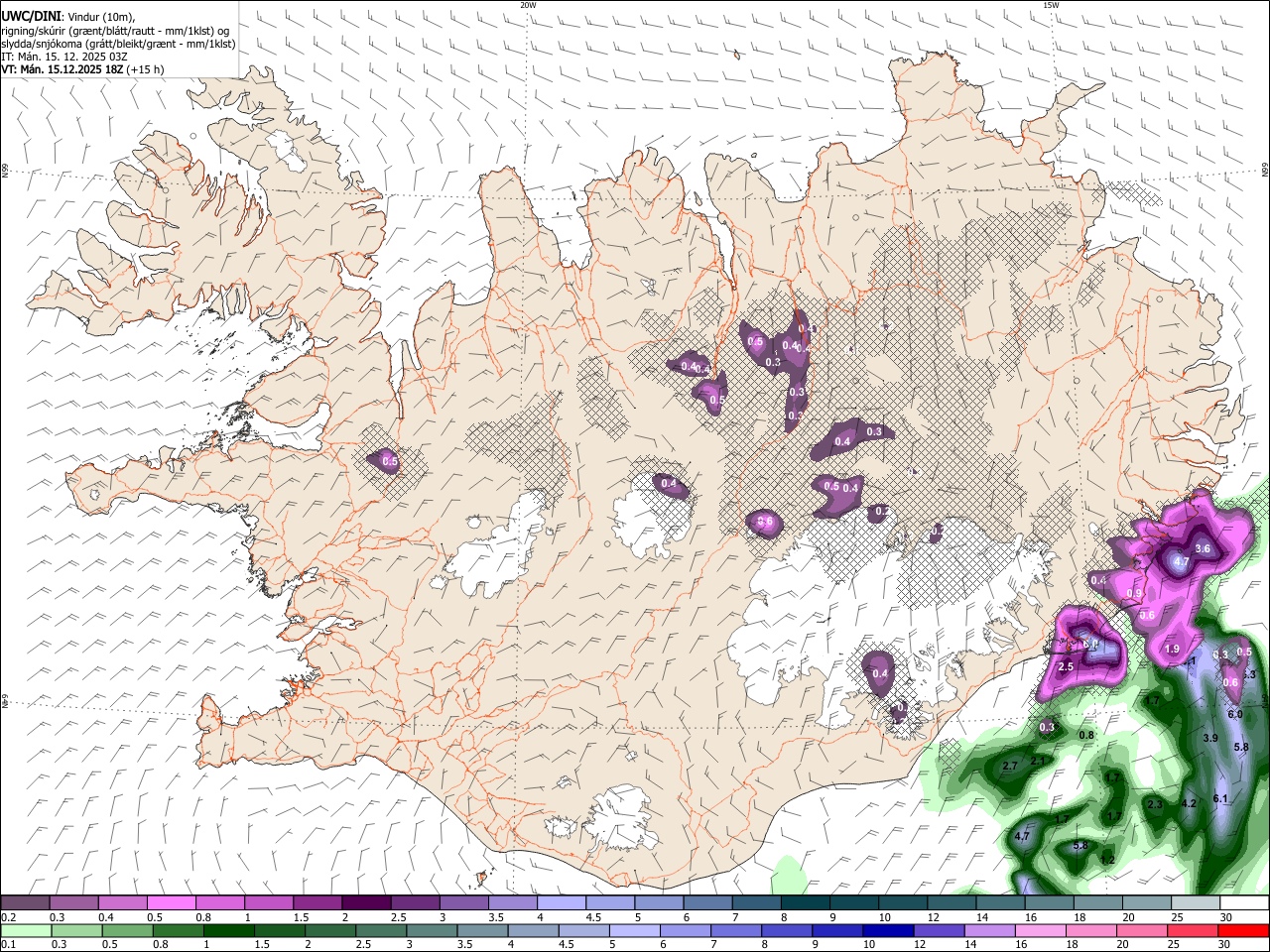Click the white 1.9 value in the pink area
This screenshot has width=1270, height=952.
(x=1172, y=650)
